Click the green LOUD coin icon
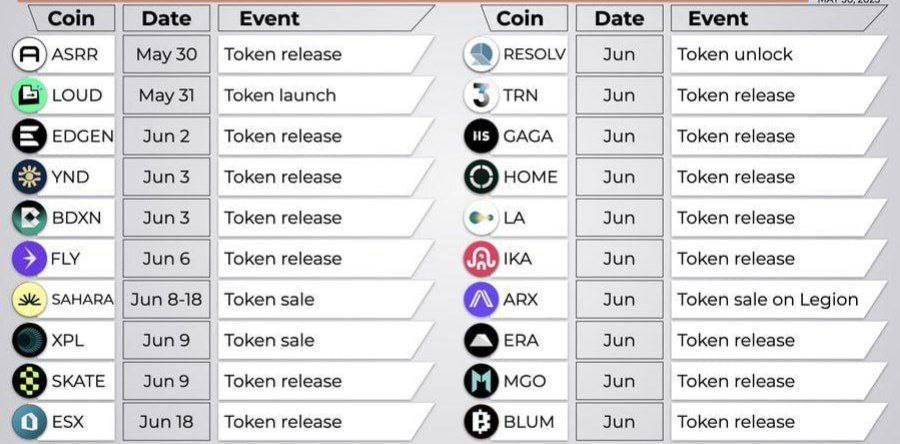This screenshot has height=444, width=900. point(29,95)
